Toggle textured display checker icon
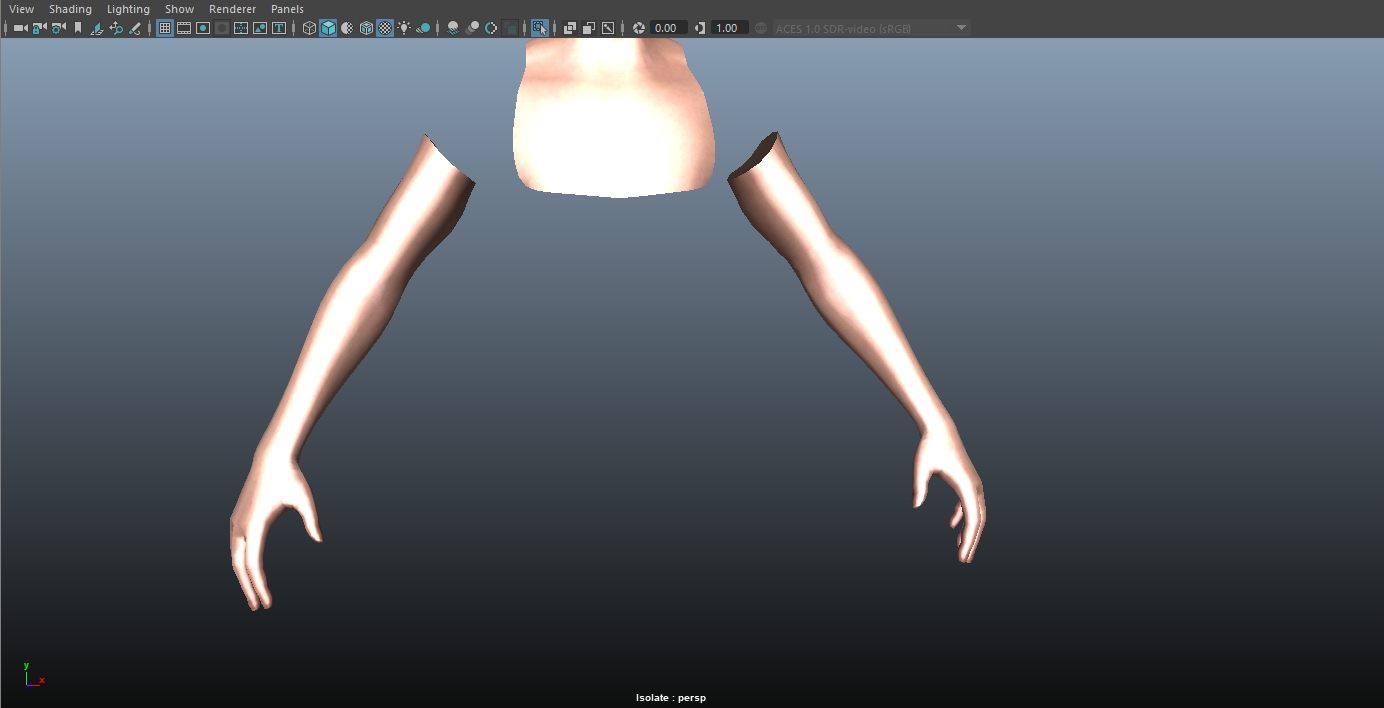Image resolution: width=1384 pixels, height=708 pixels. click(385, 28)
